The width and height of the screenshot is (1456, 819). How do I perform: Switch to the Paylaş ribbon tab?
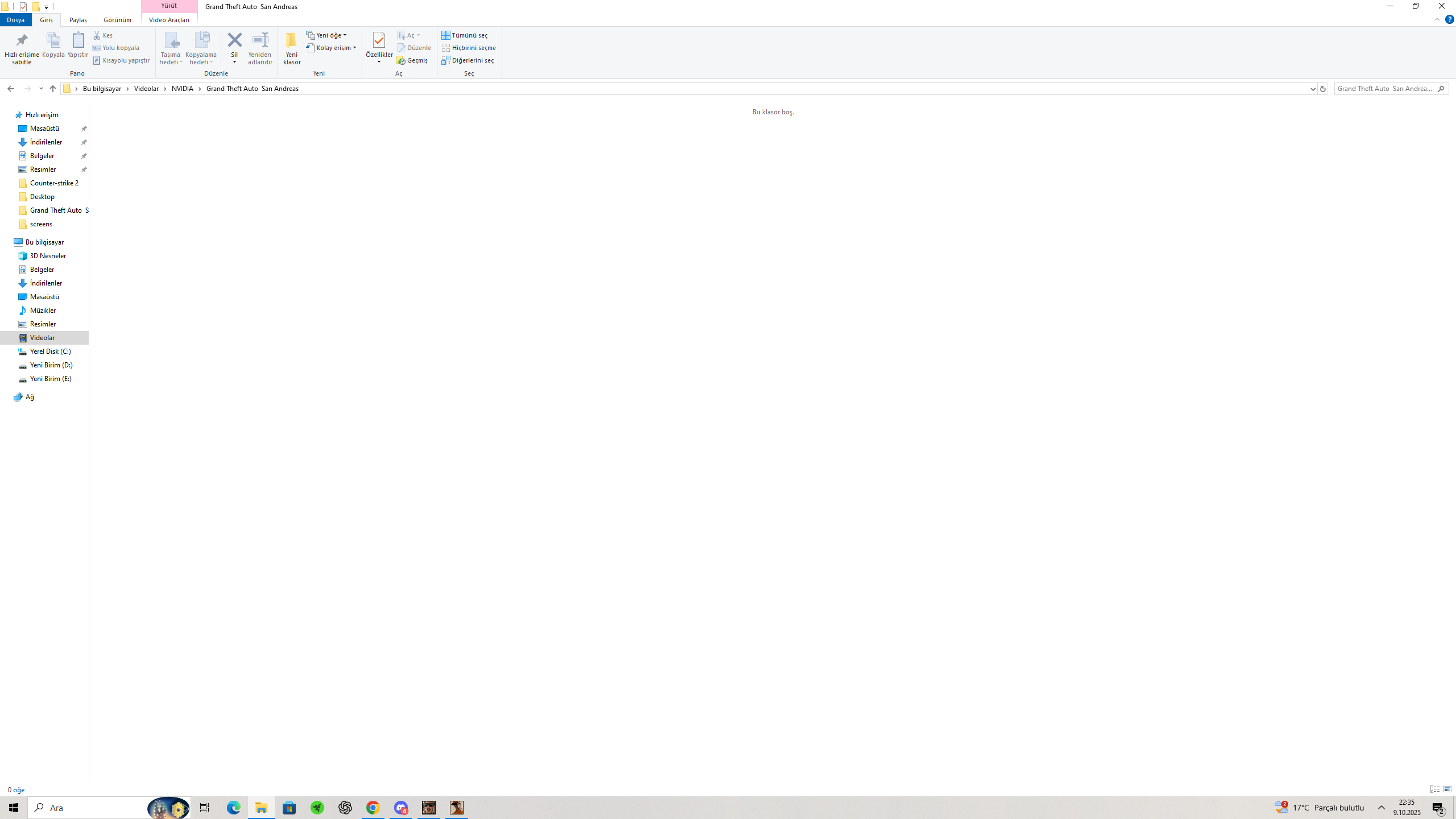pyautogui.click(x=78, y=20)
